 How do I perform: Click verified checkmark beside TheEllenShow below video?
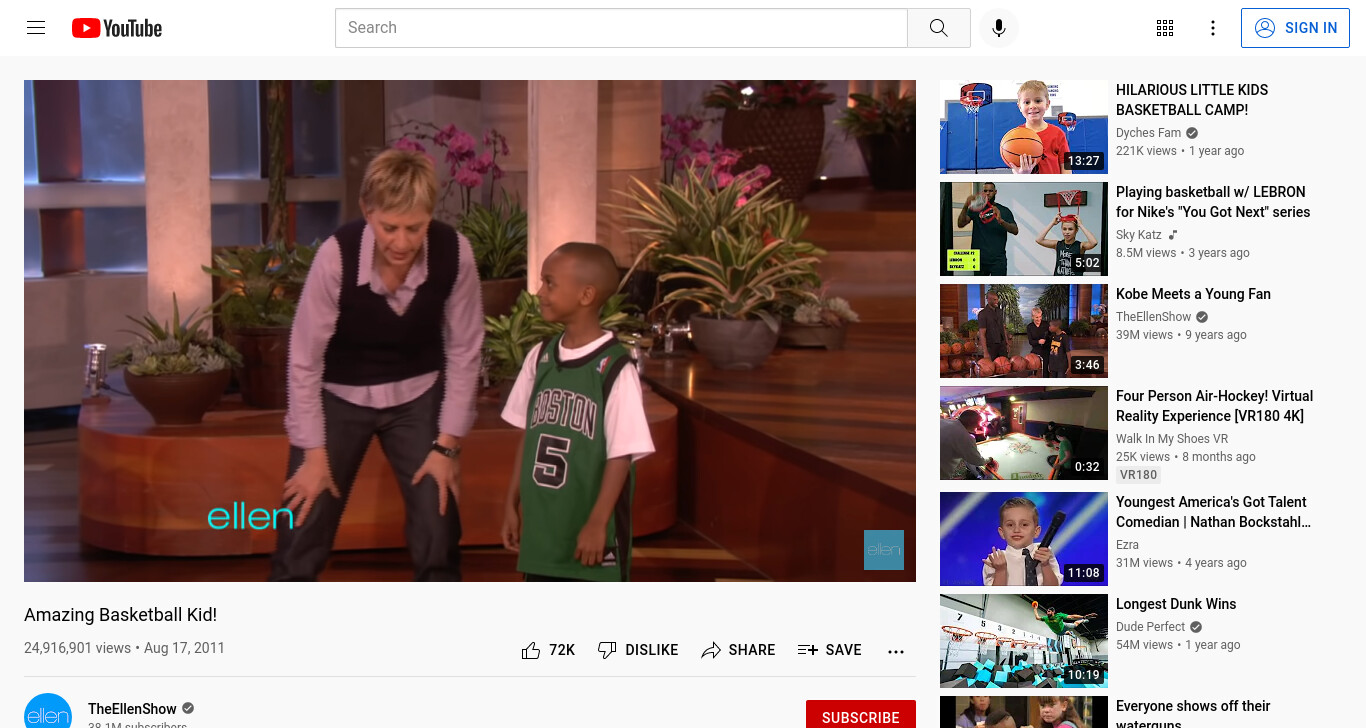click(x=188, y=708)
